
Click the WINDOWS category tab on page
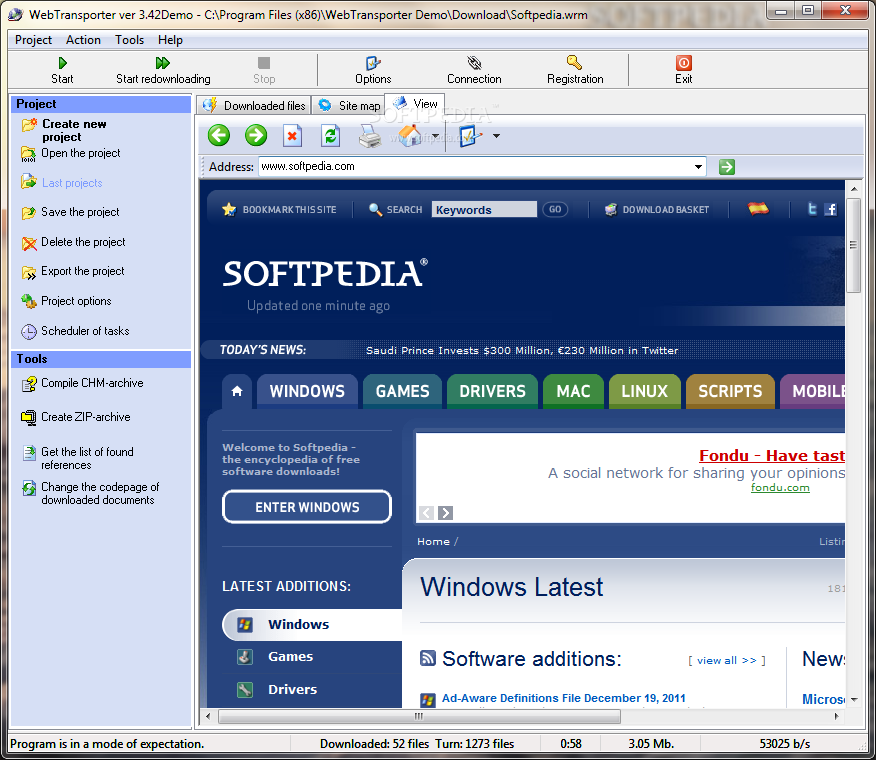(307, 391)
